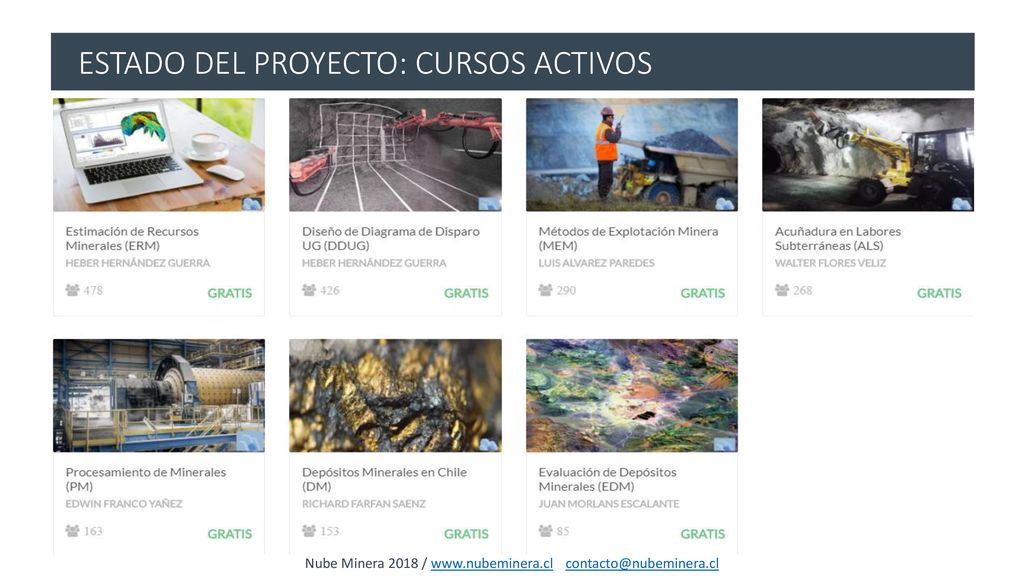The width and height of the screenshot is (1024, 576).
Task: Click the students icon beside 426
Action: tap(309, 290)
